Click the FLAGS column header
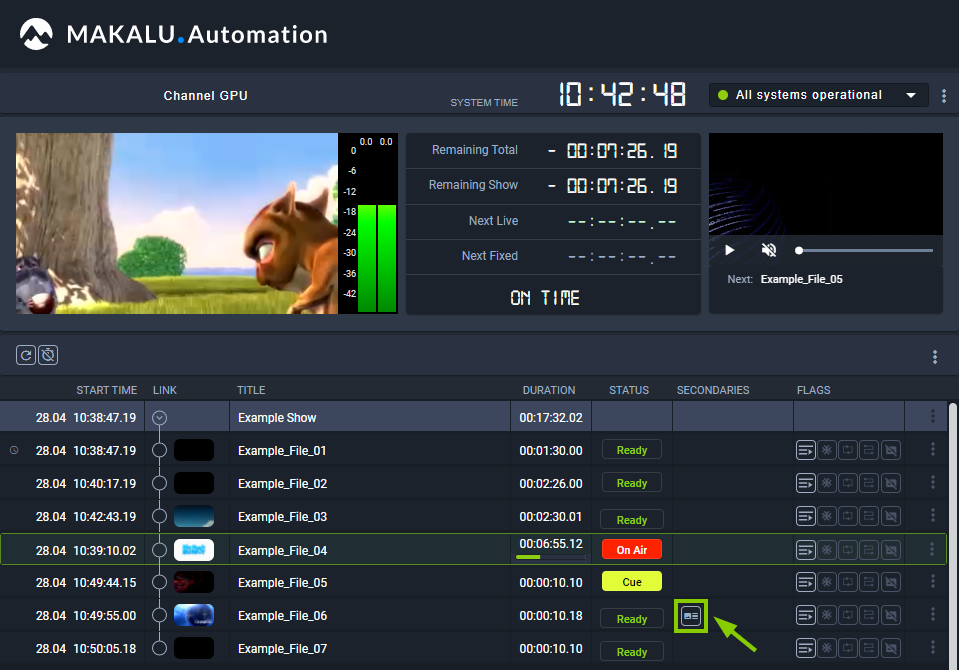The image size is (959, 670). click(x=813, y=390)
